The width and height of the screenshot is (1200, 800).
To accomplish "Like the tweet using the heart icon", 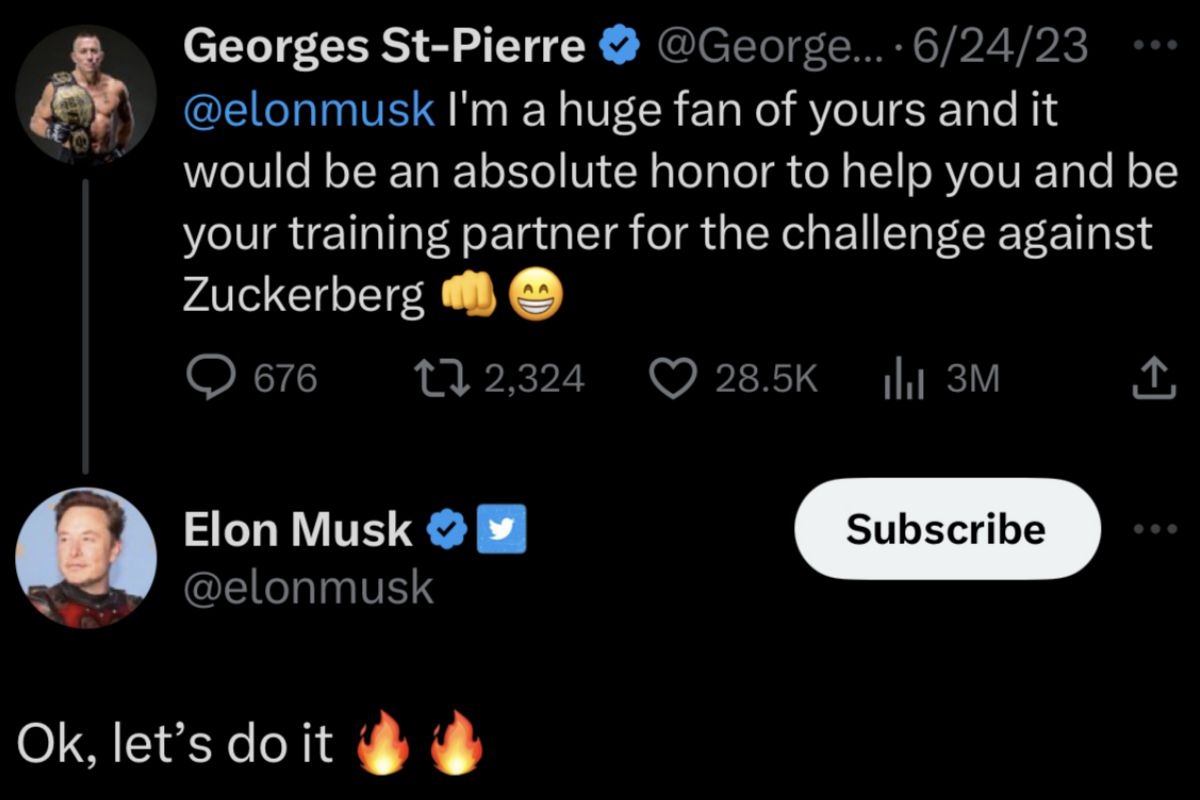I will click(x=672, y=379).
